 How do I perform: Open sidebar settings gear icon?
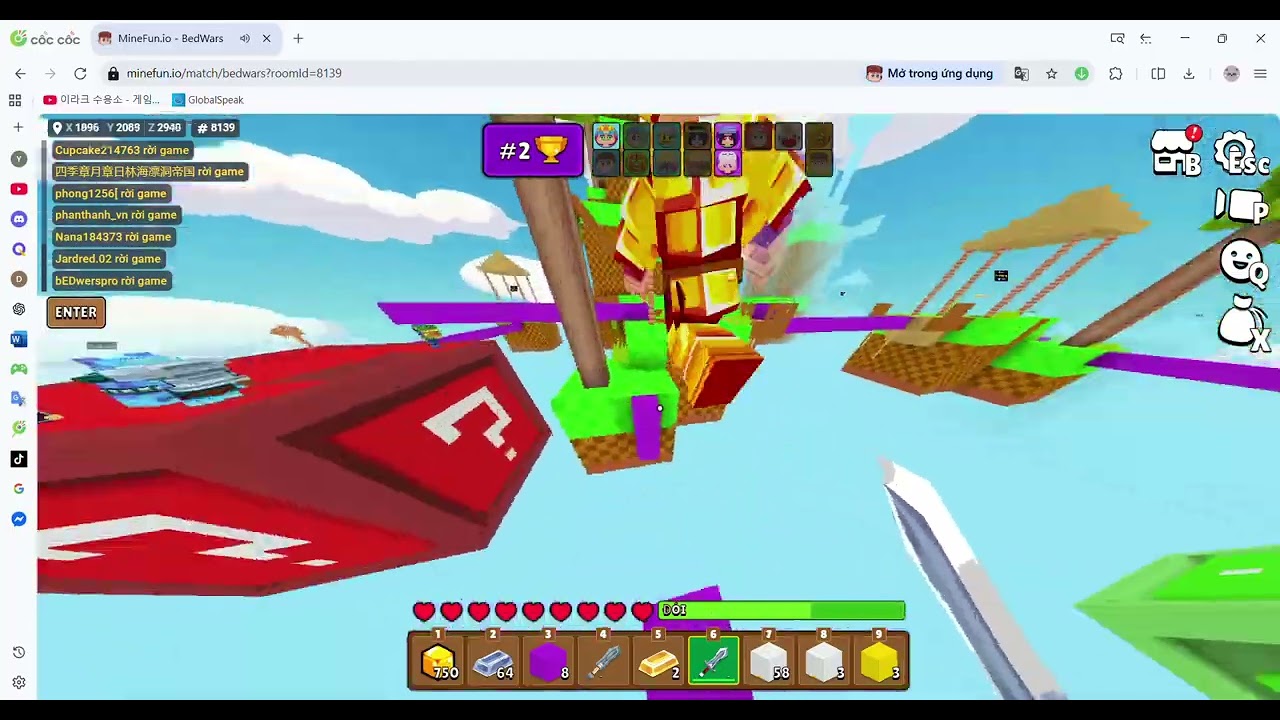coord(18,683)
